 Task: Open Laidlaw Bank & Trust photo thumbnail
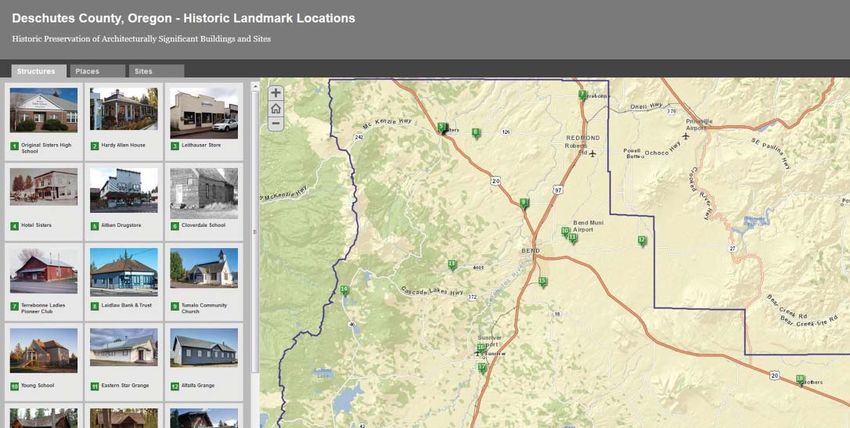tap(124, 272)
